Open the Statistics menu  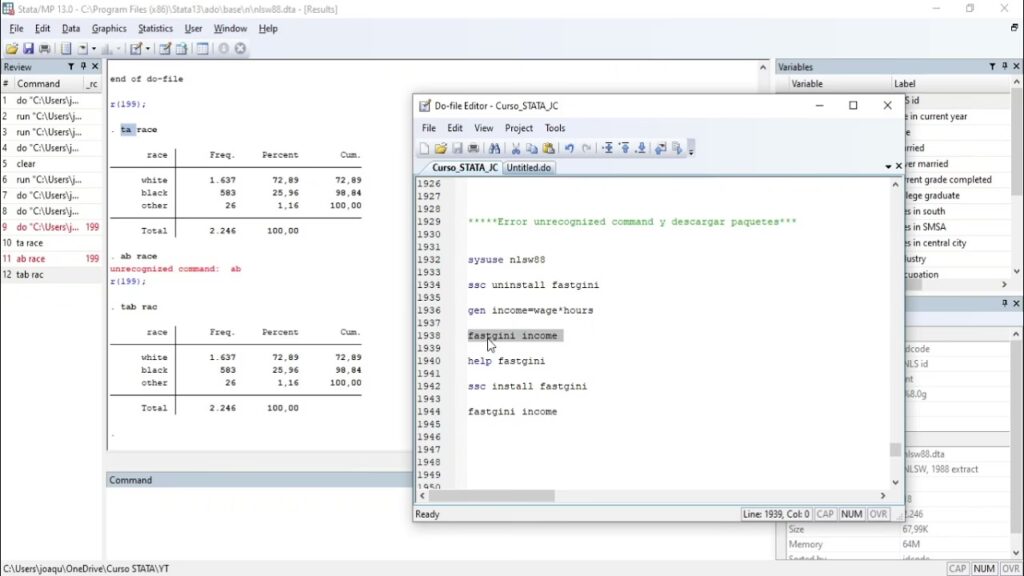(155, 29)
